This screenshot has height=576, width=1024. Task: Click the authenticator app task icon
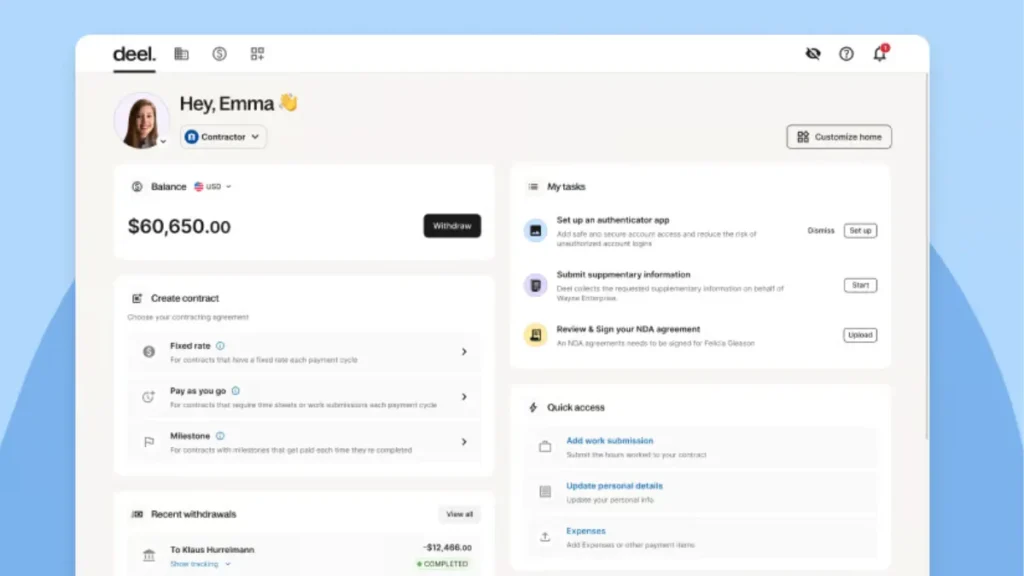click(536, 231)
